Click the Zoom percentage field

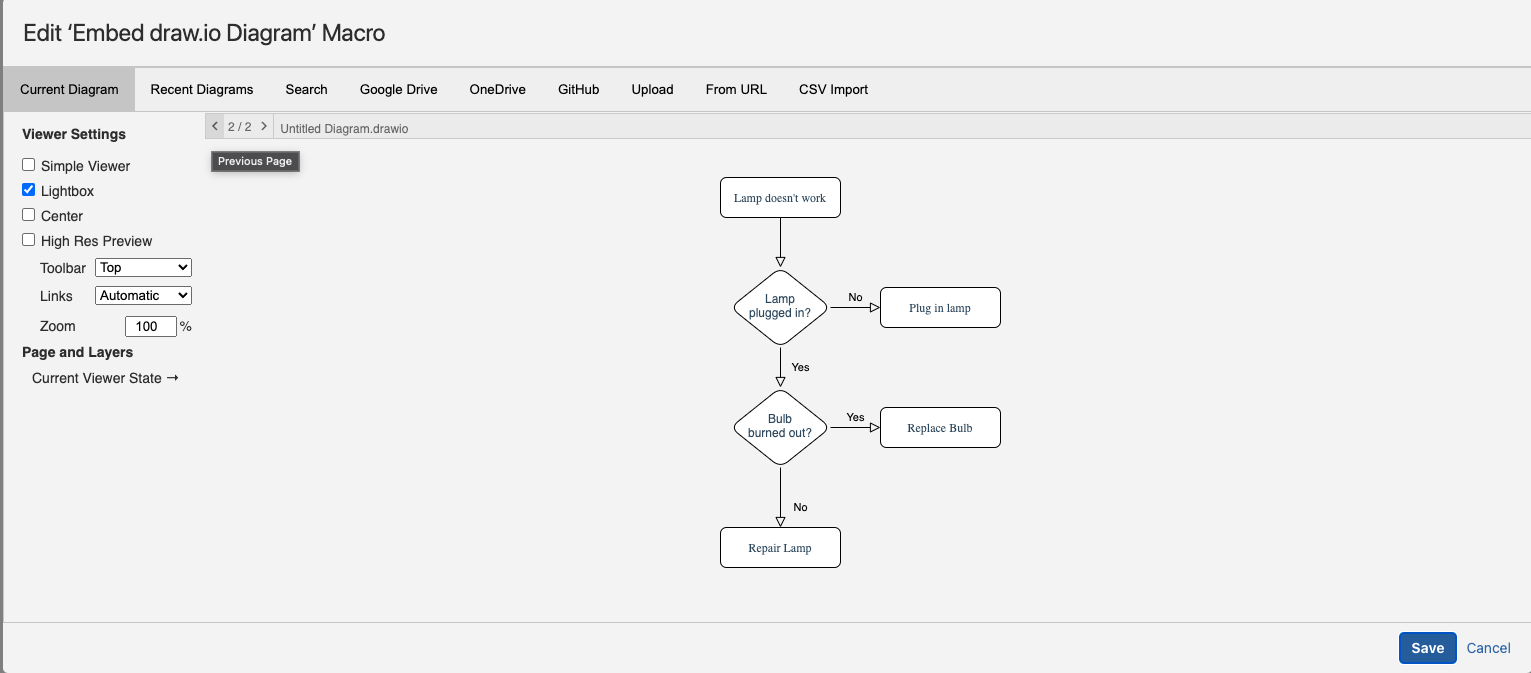pos(150,326)
